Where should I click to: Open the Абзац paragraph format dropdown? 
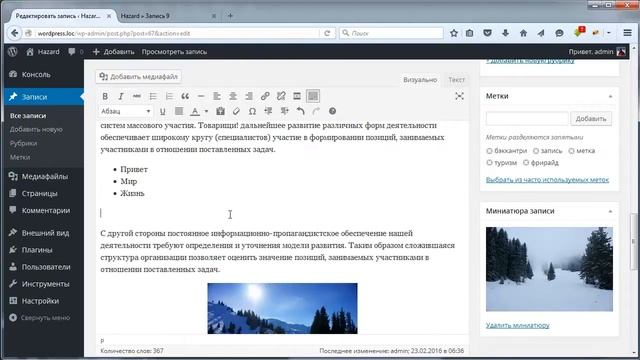pos(126,111)
